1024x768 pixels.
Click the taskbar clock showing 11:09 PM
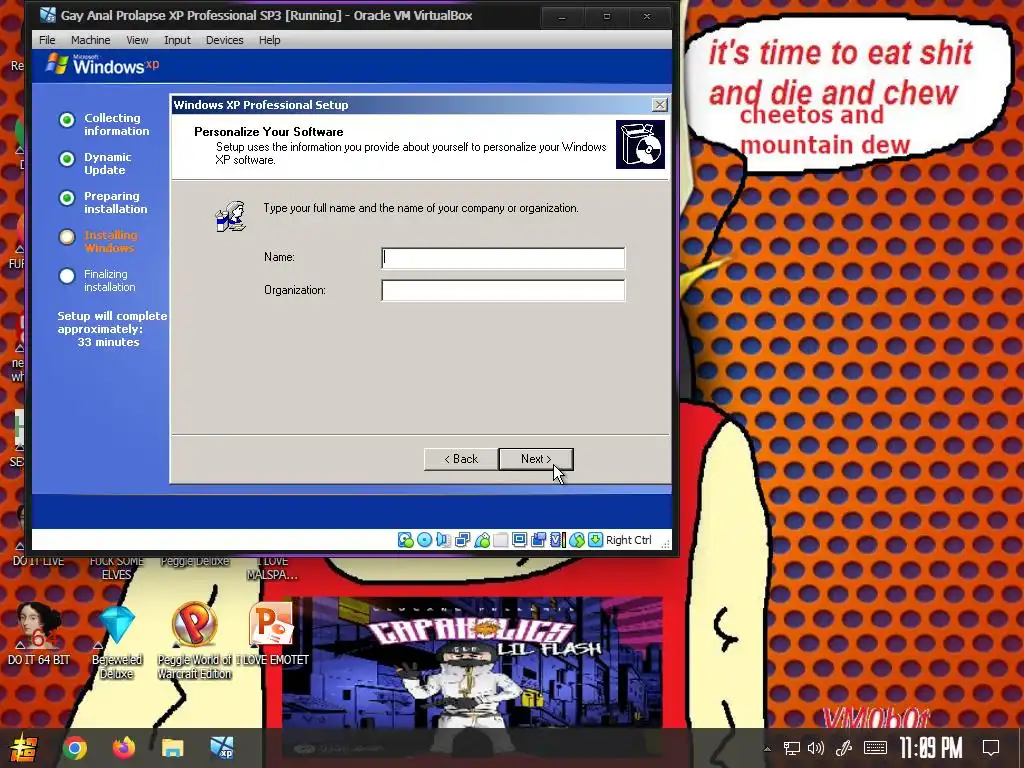931,748
